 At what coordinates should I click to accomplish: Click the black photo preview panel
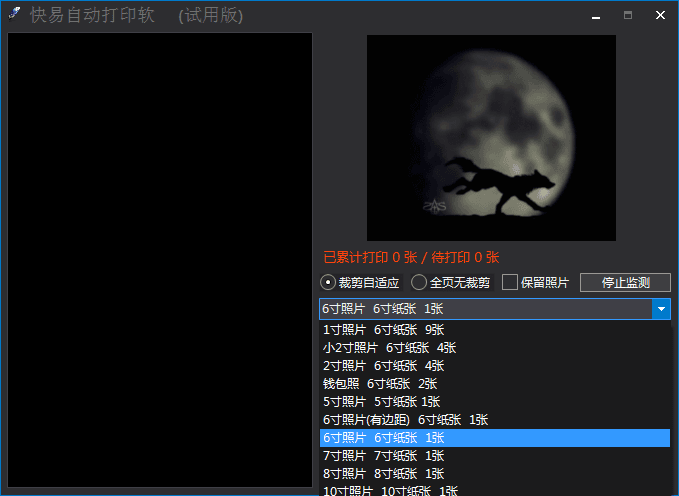coord(160,260)
